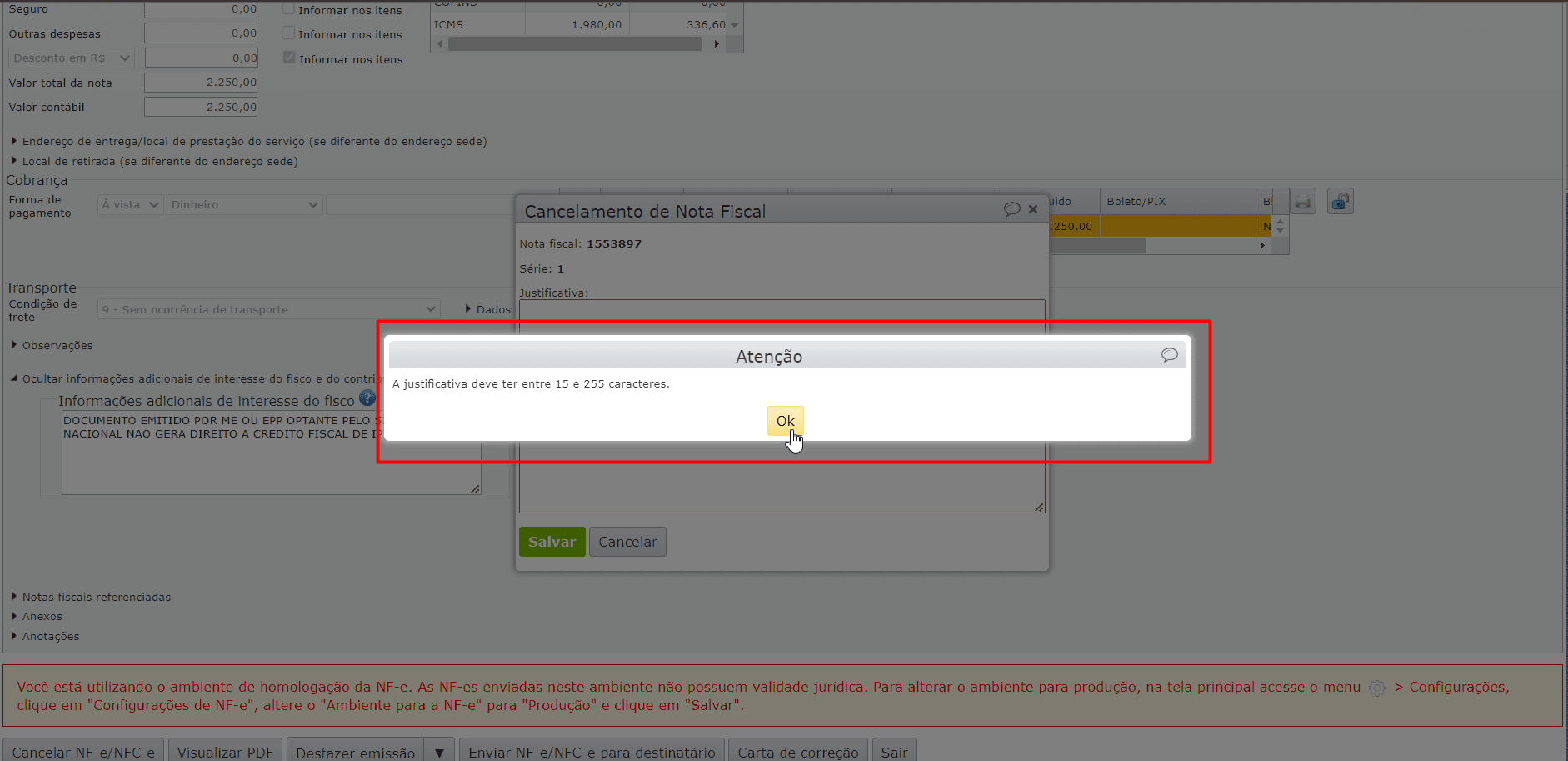1568x761 pixels.
Task: Open dropdown arrow next to Desfazer emissão
Action: coord(439,752)
